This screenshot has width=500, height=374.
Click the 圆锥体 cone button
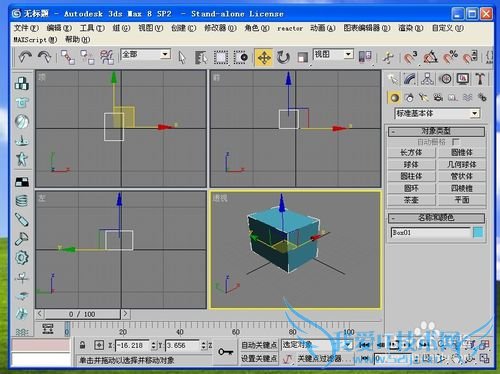click(x=462, y=152)
